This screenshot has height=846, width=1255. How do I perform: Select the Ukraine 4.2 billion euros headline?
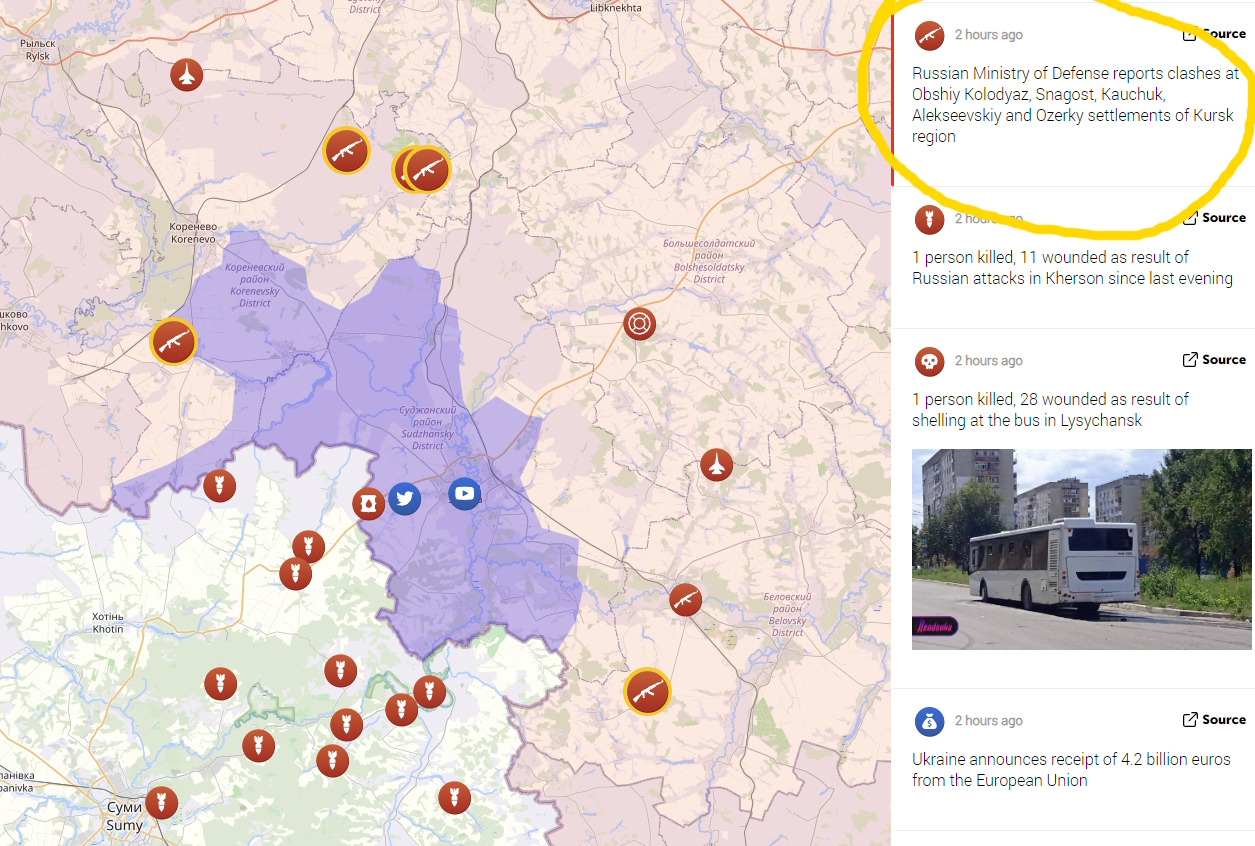coord(1070,770)
